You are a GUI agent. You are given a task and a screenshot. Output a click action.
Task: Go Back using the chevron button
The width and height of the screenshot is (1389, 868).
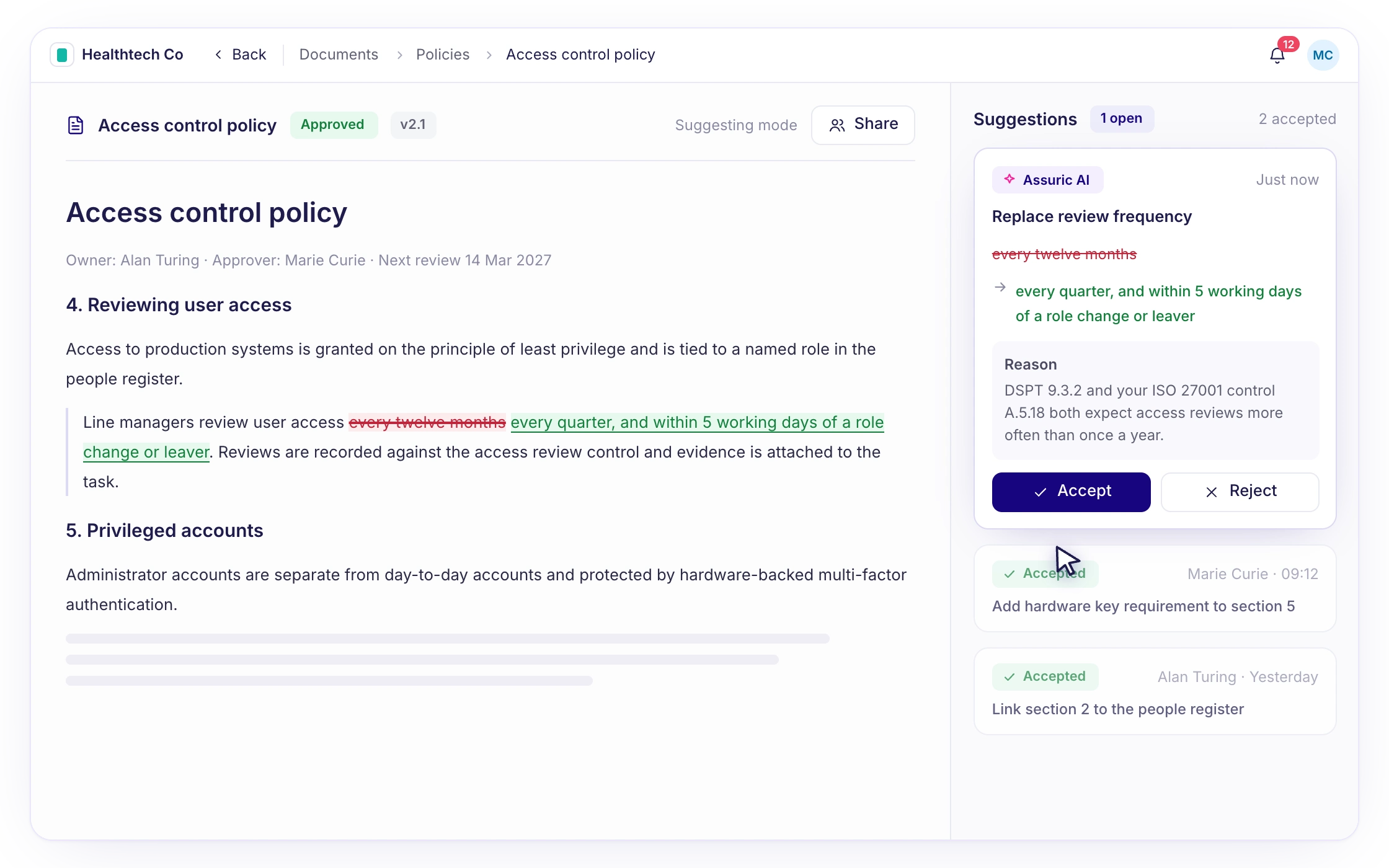(241, 55)
